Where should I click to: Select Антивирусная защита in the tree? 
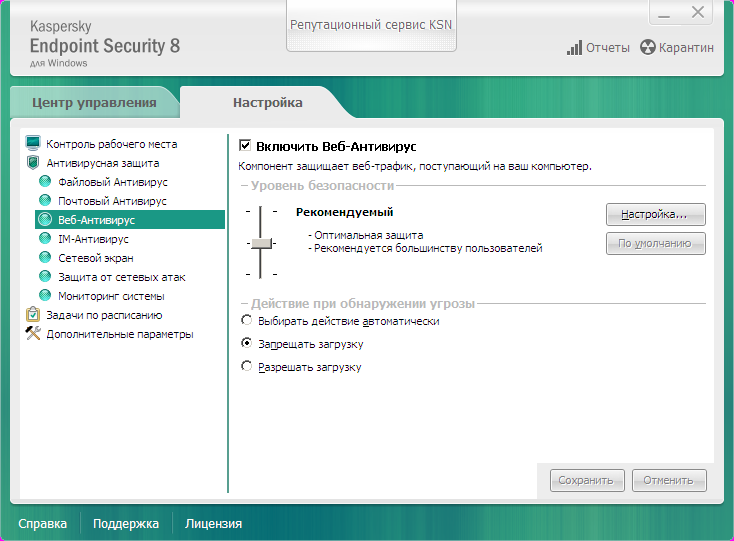click(x=103, y=163)
